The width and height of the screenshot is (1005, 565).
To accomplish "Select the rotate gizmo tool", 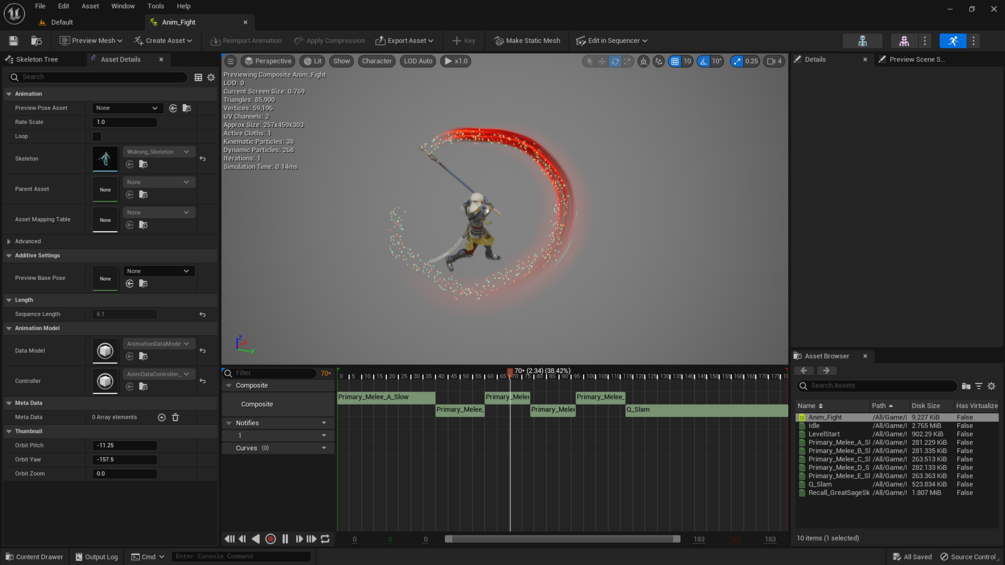I will tap(615, 61).
